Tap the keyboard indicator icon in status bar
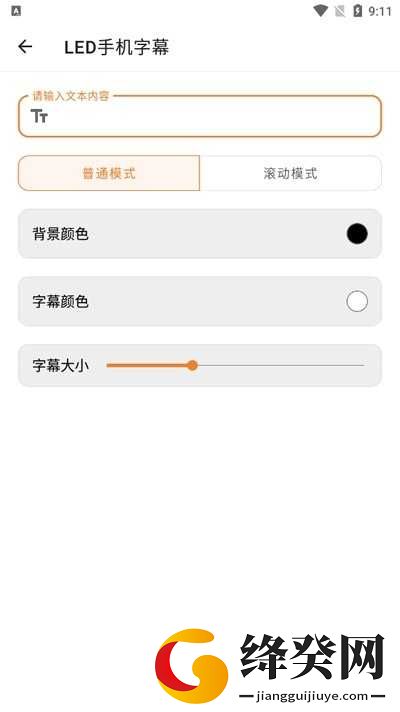 pyautogui.click(x=16, y=11)
